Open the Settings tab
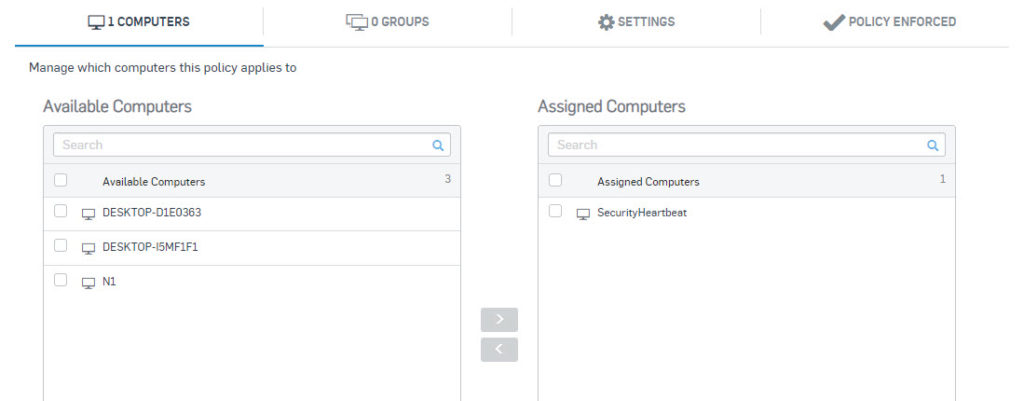Viewport: 1024px width, 401px height. point(636,23)
